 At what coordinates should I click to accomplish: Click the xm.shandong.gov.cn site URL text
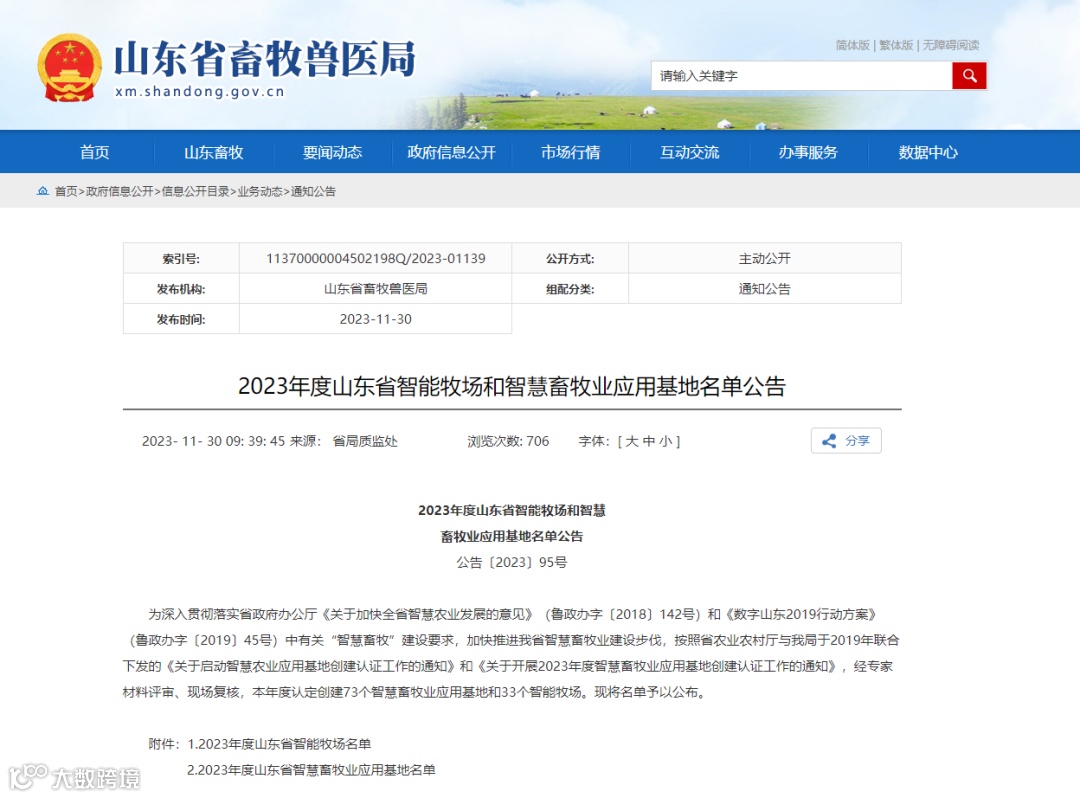tap(200, 92)
